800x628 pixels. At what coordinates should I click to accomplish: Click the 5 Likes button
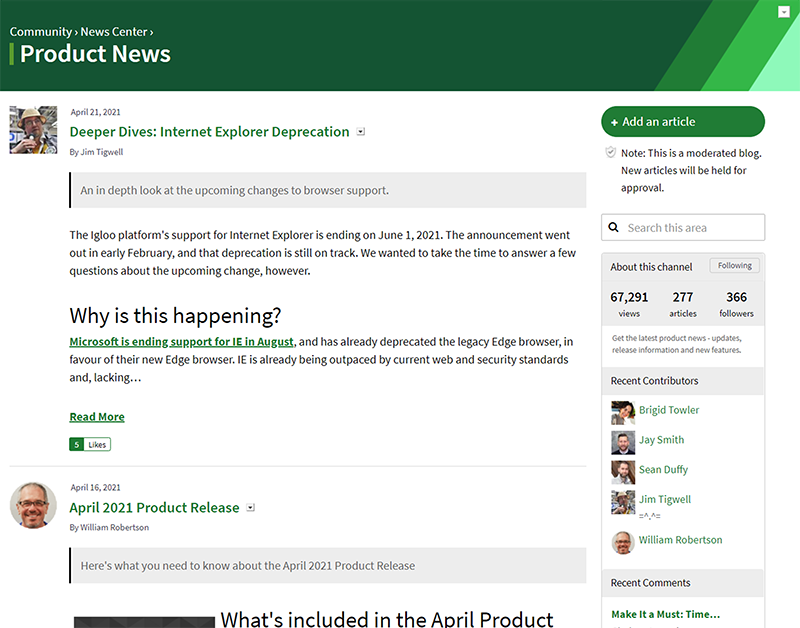coord(90,444)
